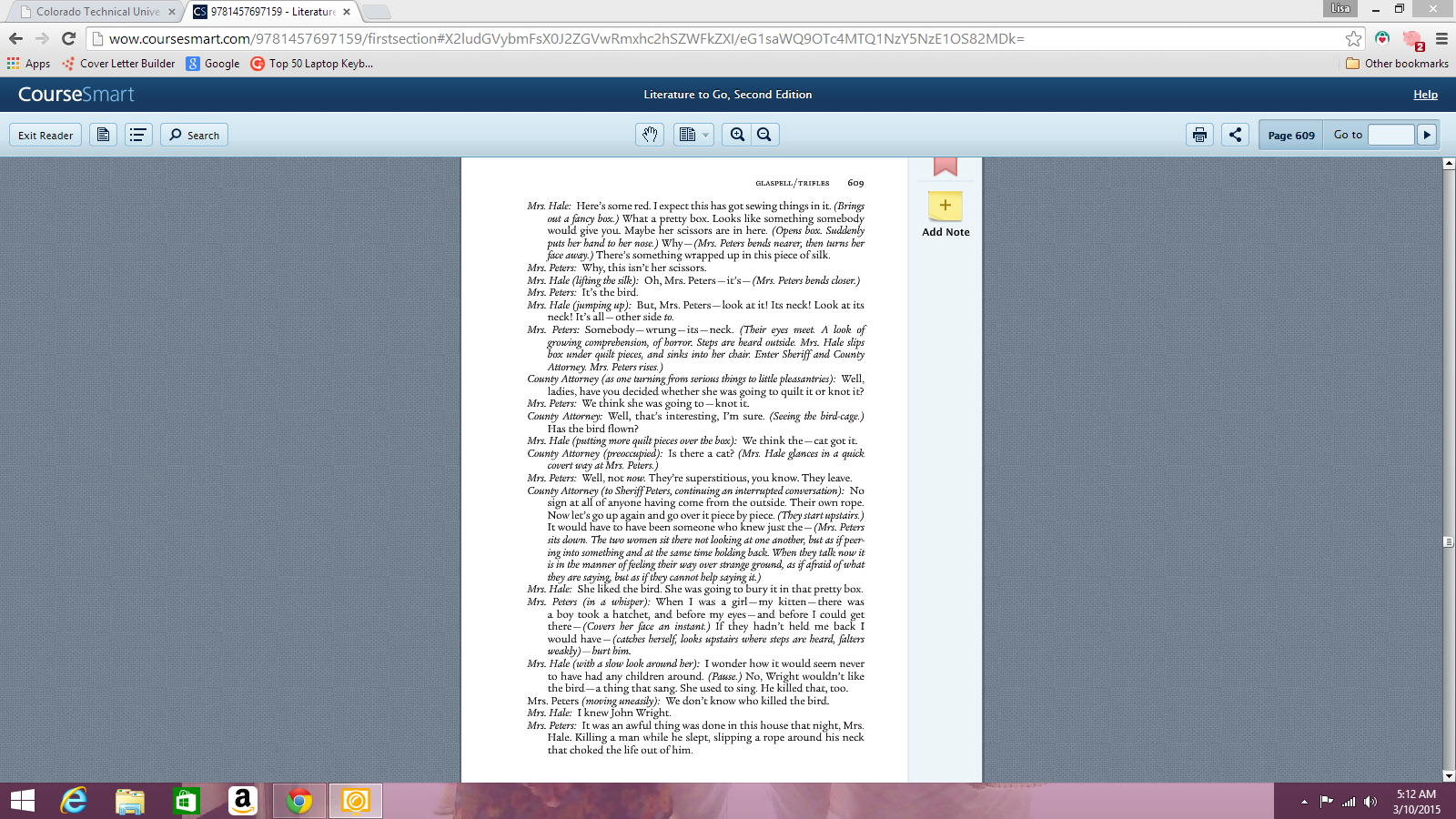This screenshot has height=819, width=1456.
Task: Zoom in on the page
Action: coord(737,135)
